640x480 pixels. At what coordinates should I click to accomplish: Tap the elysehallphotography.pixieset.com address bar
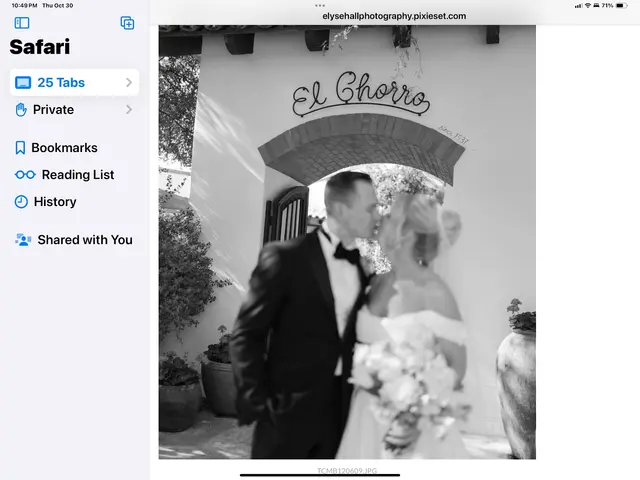394,16
